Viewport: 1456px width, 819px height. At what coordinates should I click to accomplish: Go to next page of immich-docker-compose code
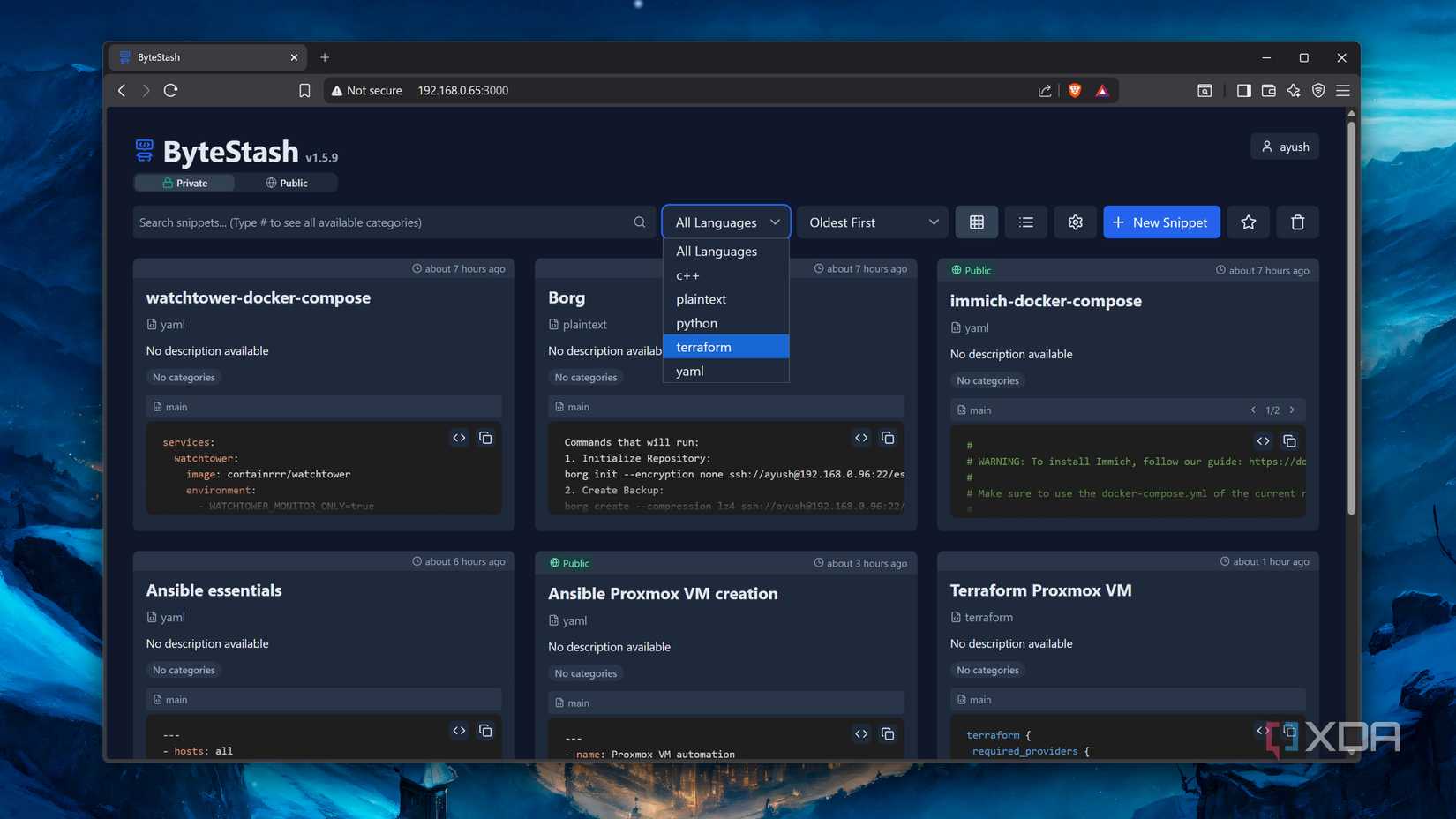point(1291,409)
